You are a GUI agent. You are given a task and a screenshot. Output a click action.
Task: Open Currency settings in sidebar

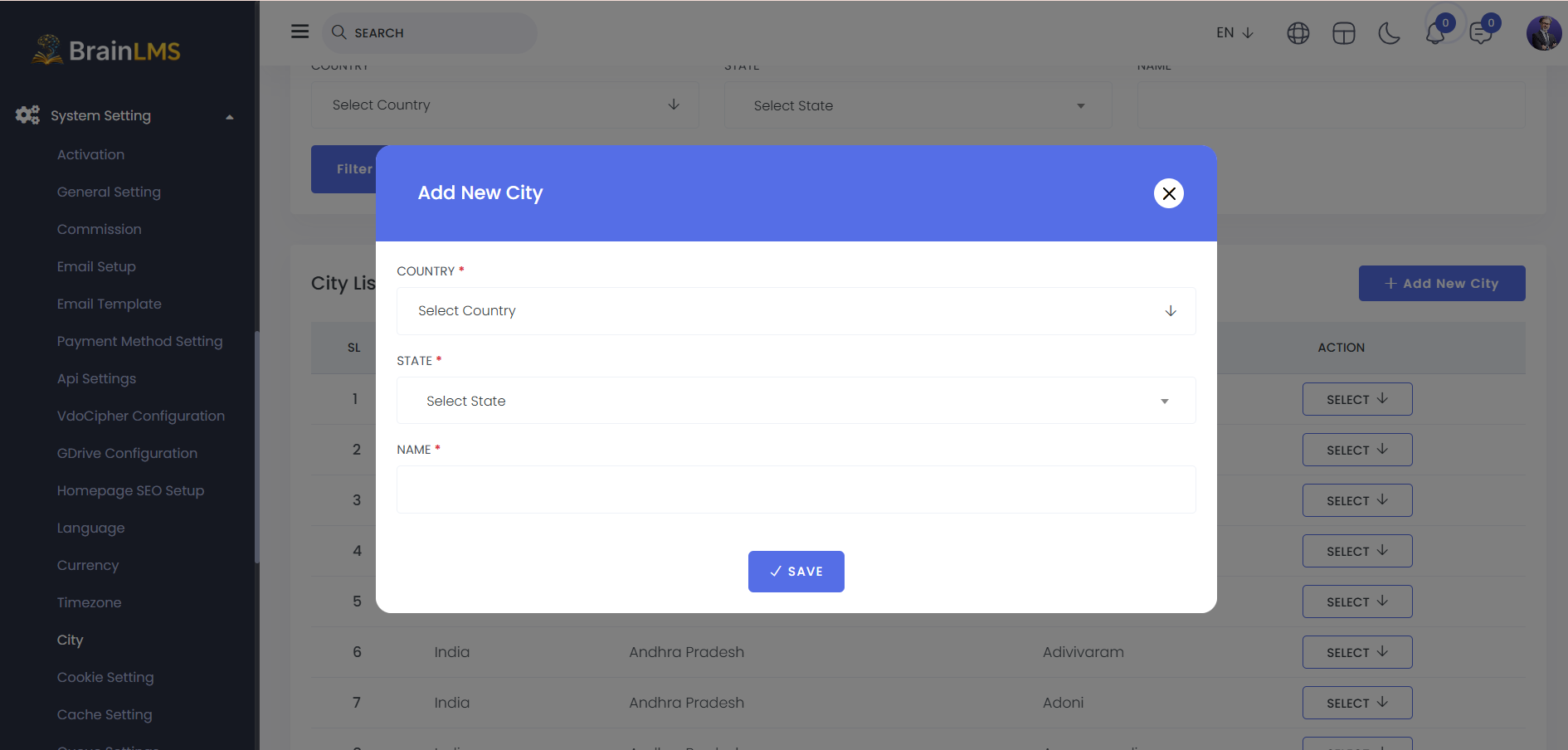click(x=88, y=565)
